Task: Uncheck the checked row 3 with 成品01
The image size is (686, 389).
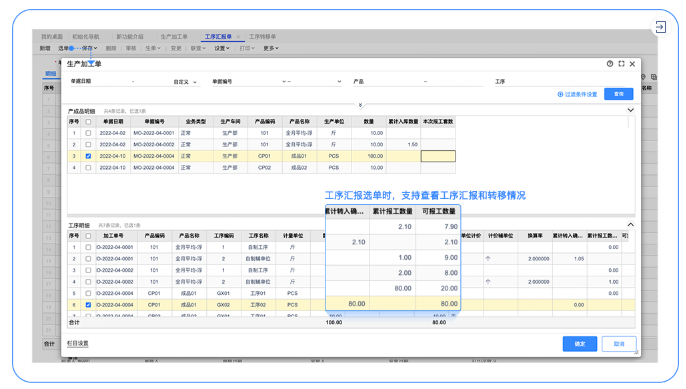Action: pos(88,156)
